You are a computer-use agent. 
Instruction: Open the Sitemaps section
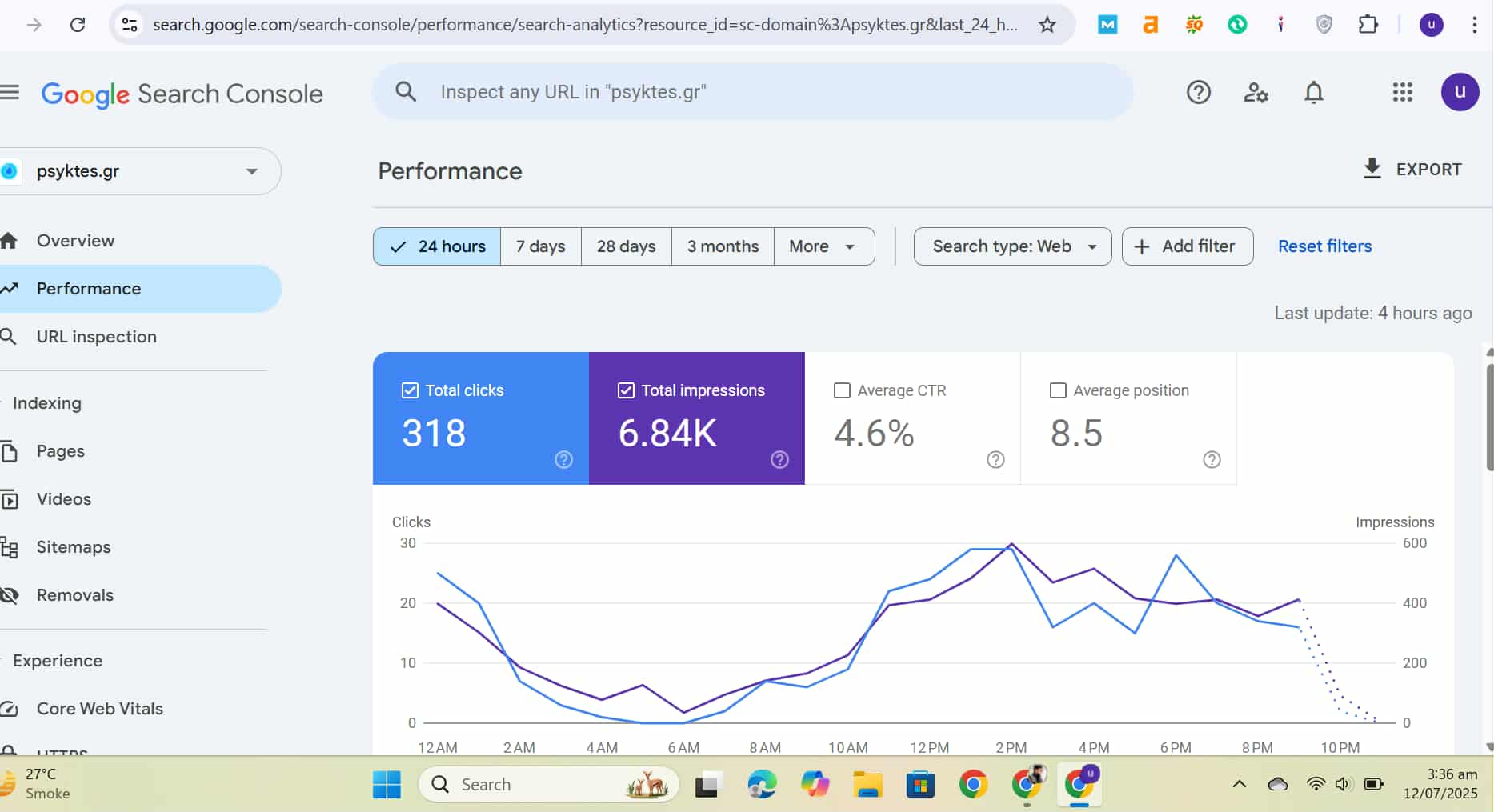click(74, 547)
